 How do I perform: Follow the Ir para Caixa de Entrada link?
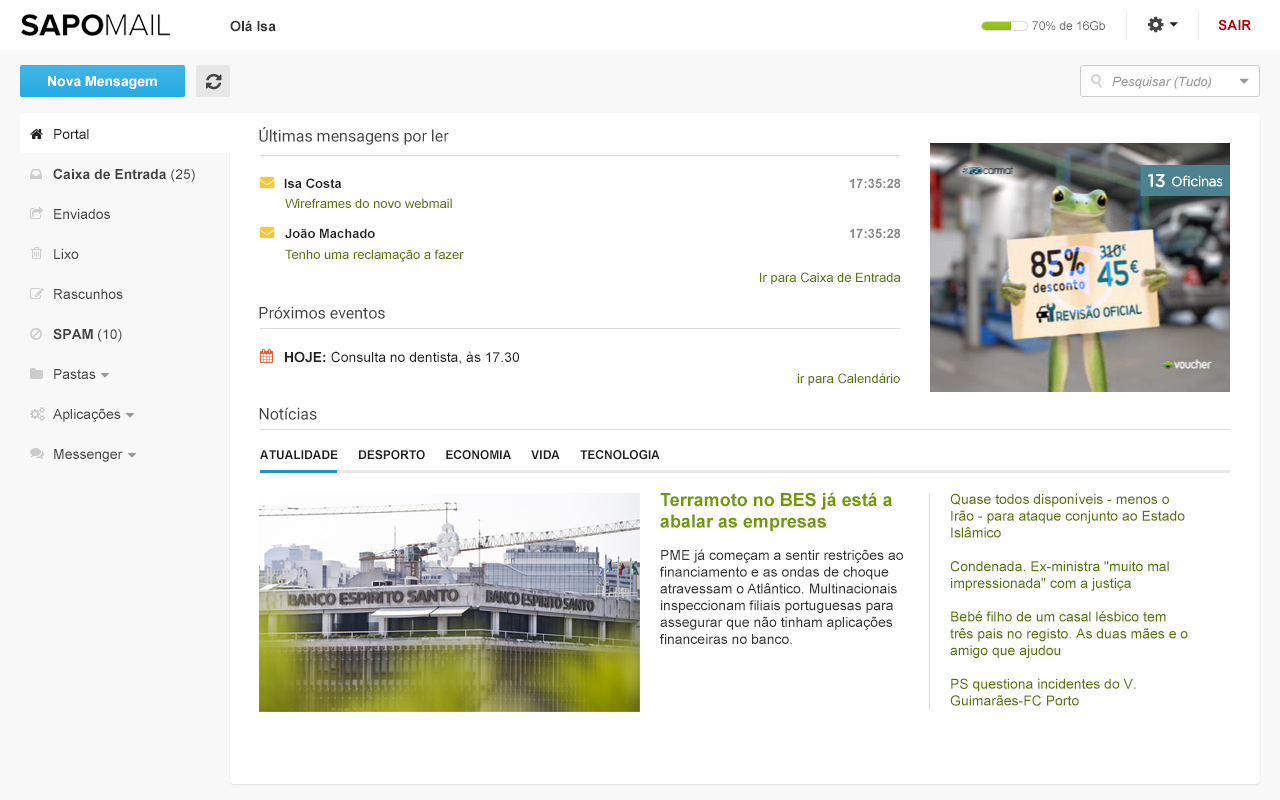pyautogui.click(x=830, y=277)
